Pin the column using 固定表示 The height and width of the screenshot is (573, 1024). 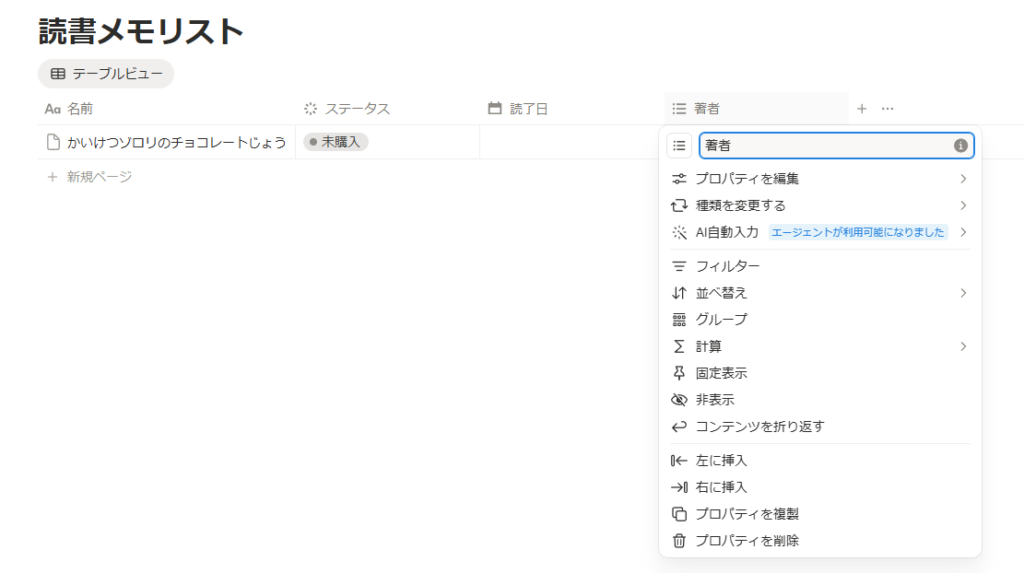click(x=721, y=373)
